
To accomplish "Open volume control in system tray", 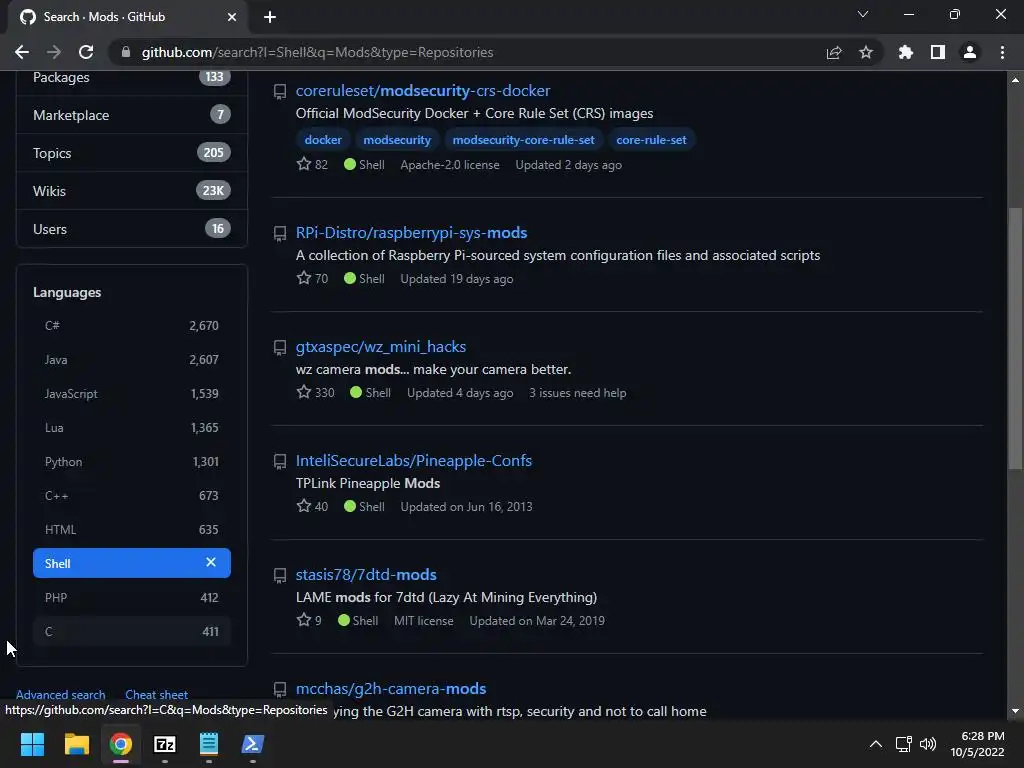I will pos(927,744).
